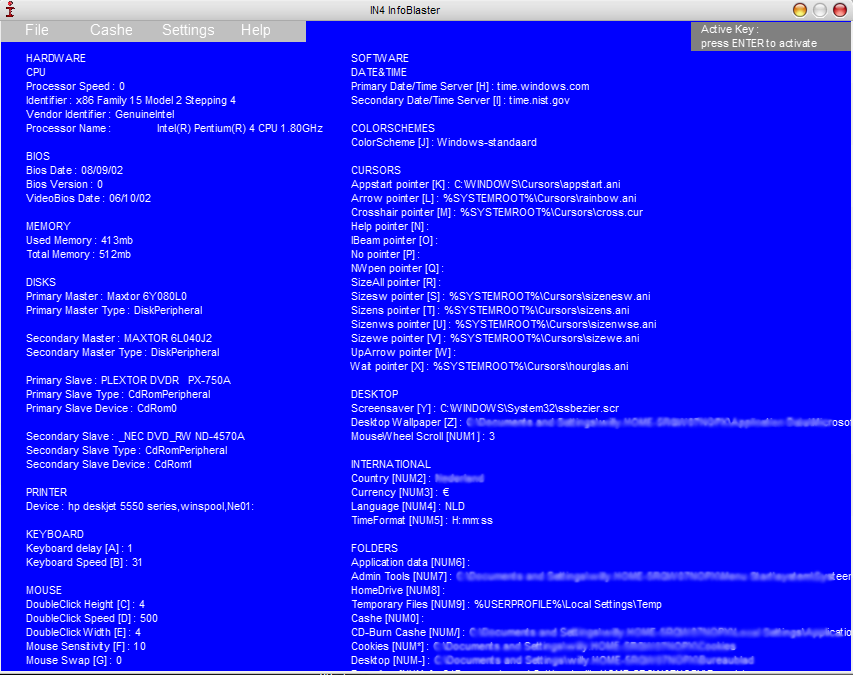The height and width of the screenshot is (675, 853).
Task: Select the Temporary Files [NUM9] entry
Action: coord(506,604)
